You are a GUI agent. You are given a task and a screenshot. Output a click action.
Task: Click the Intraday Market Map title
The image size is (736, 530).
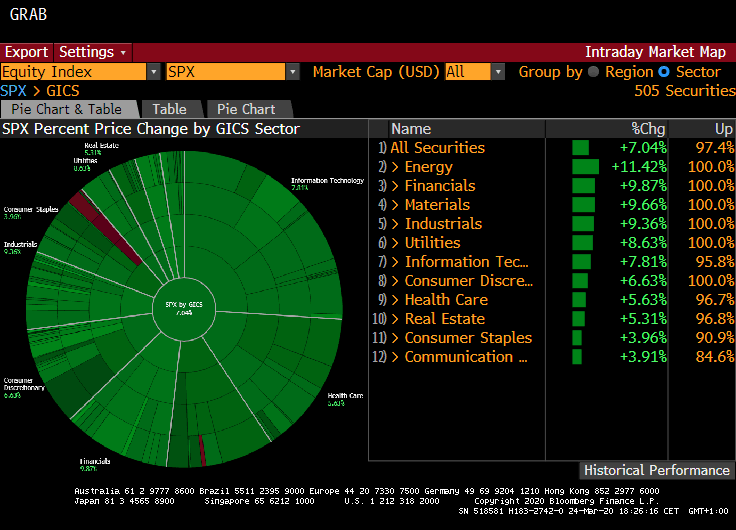(655, 52)
